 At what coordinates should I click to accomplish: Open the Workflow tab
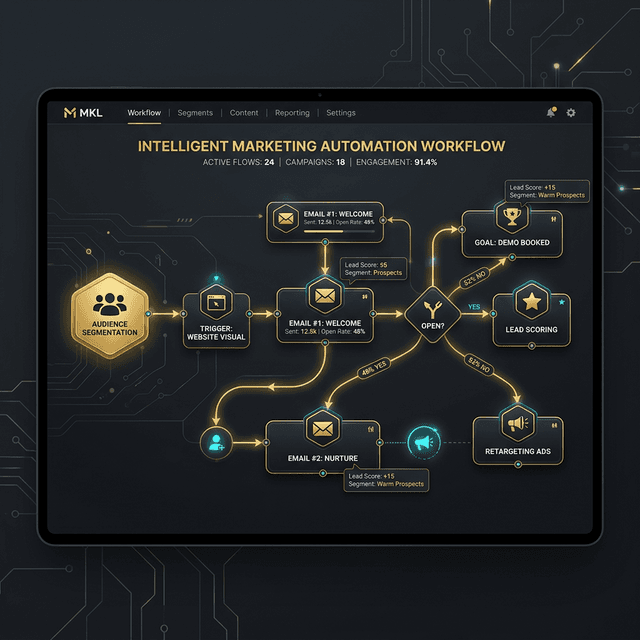[x=144, y=113]
